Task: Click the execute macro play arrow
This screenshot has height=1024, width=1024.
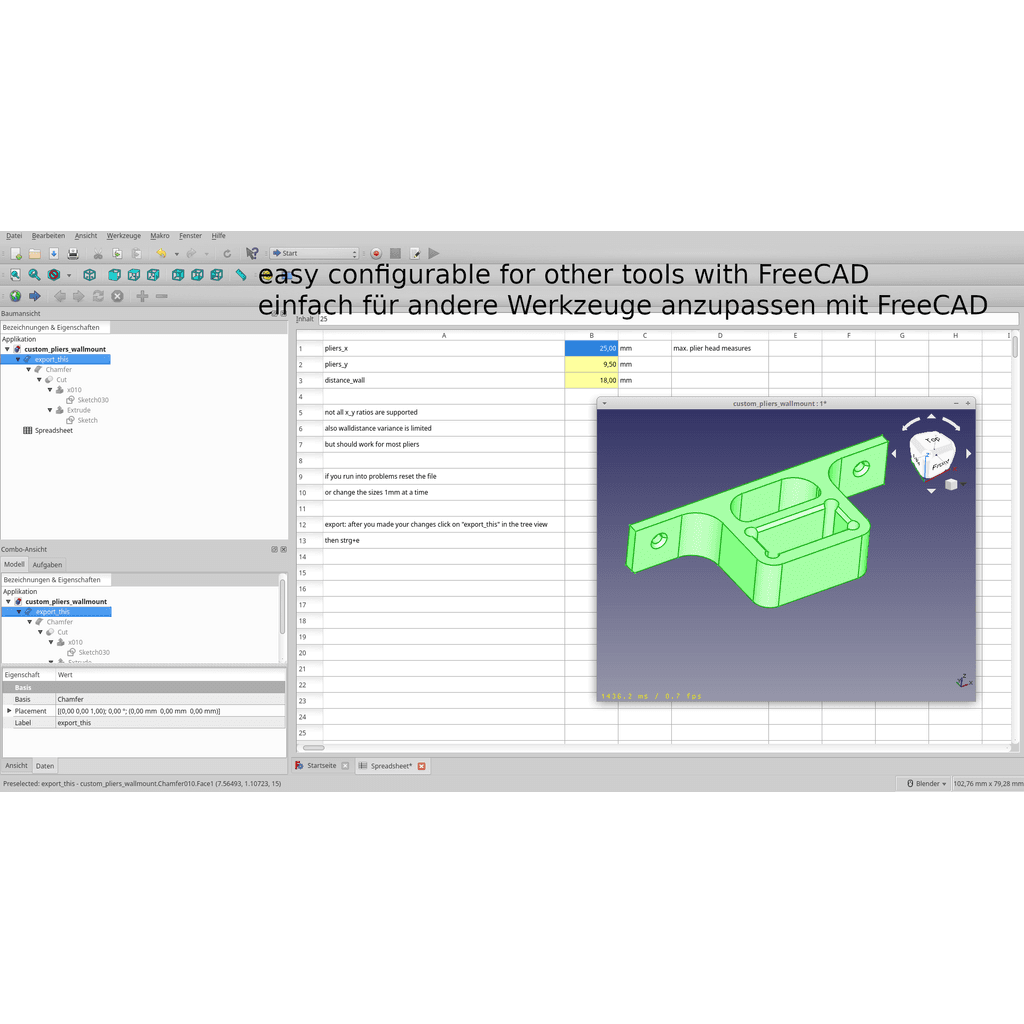Action: 434,253
